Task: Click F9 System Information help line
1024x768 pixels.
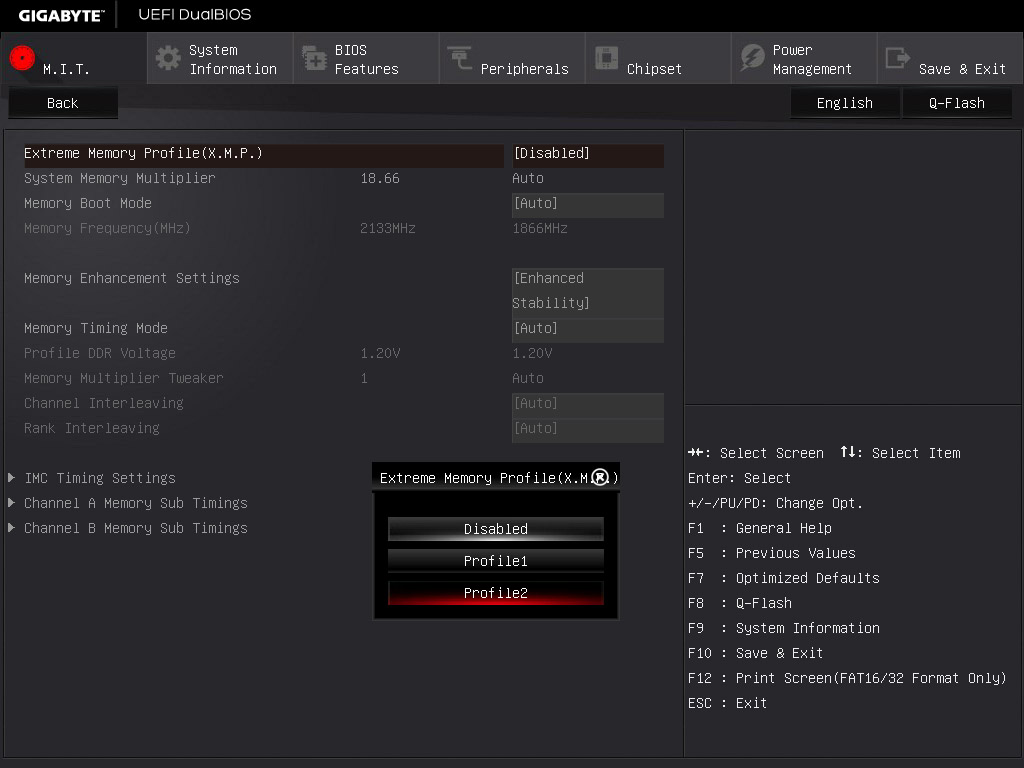Action: 784,628
